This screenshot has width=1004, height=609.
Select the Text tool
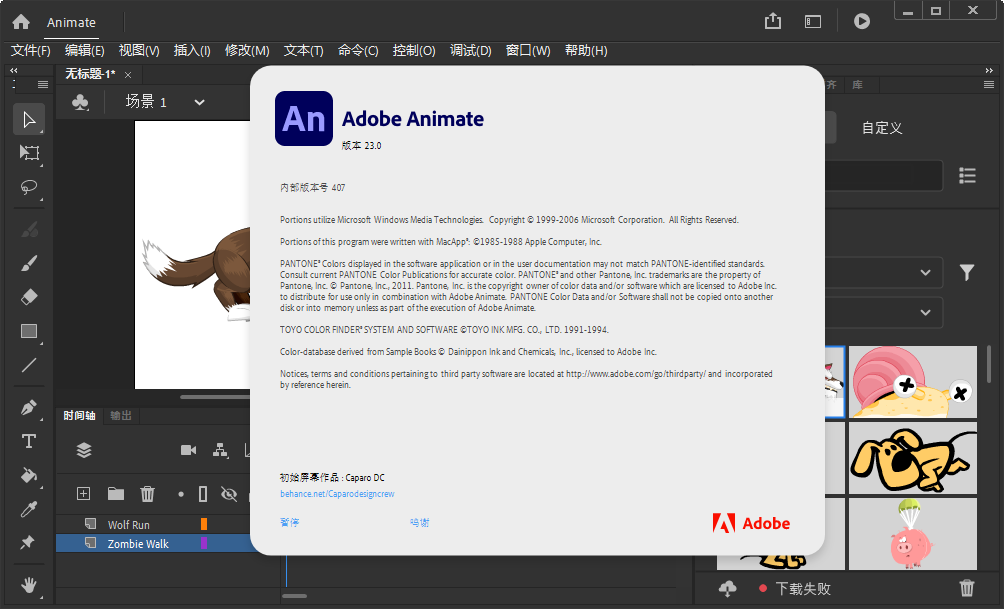tap(28, 441)
